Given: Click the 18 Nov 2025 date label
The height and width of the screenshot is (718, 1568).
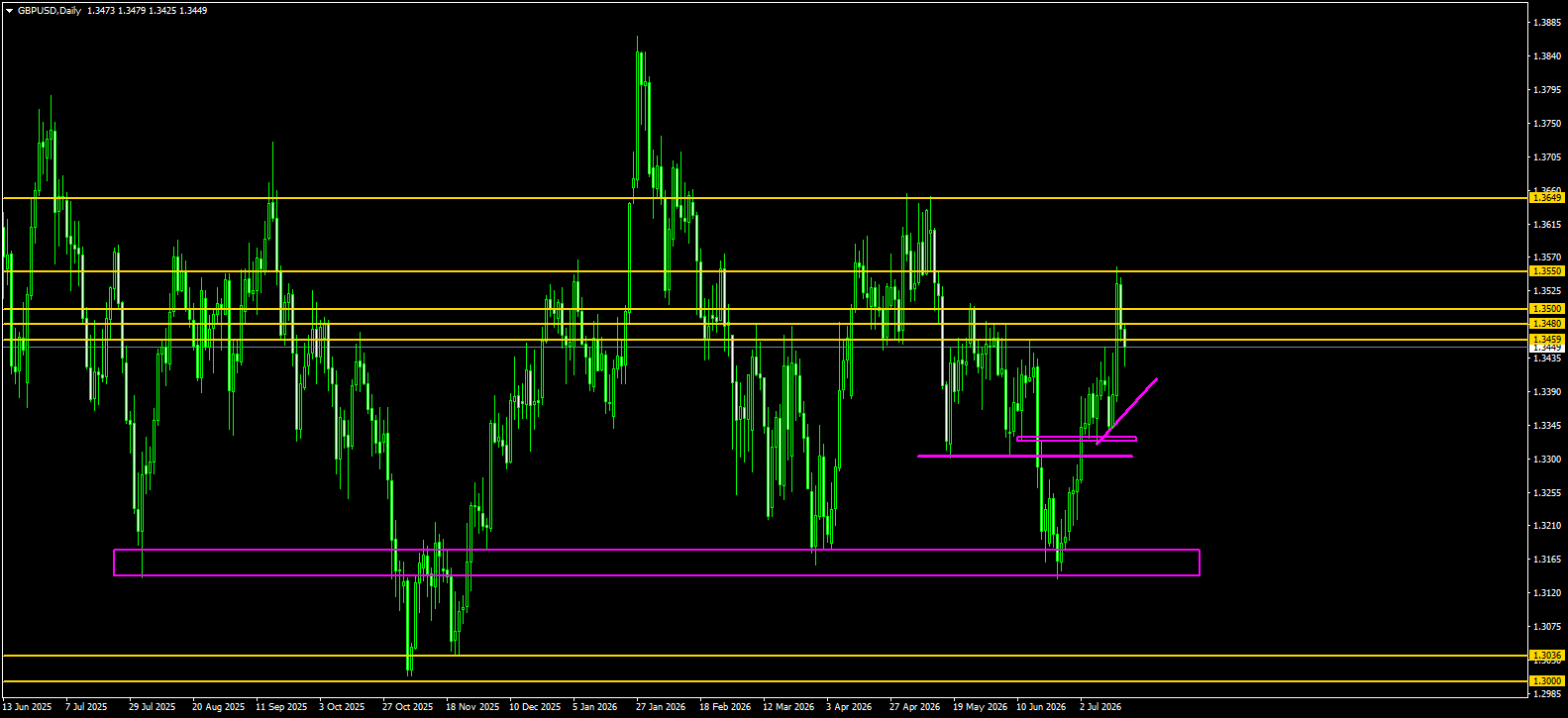Looking at the screenshot, I should pos(471,707).
